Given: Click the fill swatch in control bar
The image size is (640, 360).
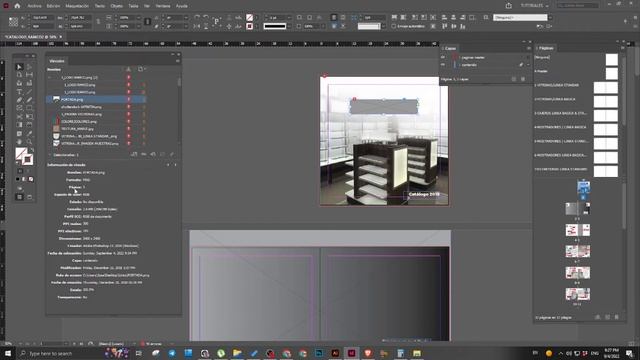Looking at the screenshot, I should click(x=249, y=18).
